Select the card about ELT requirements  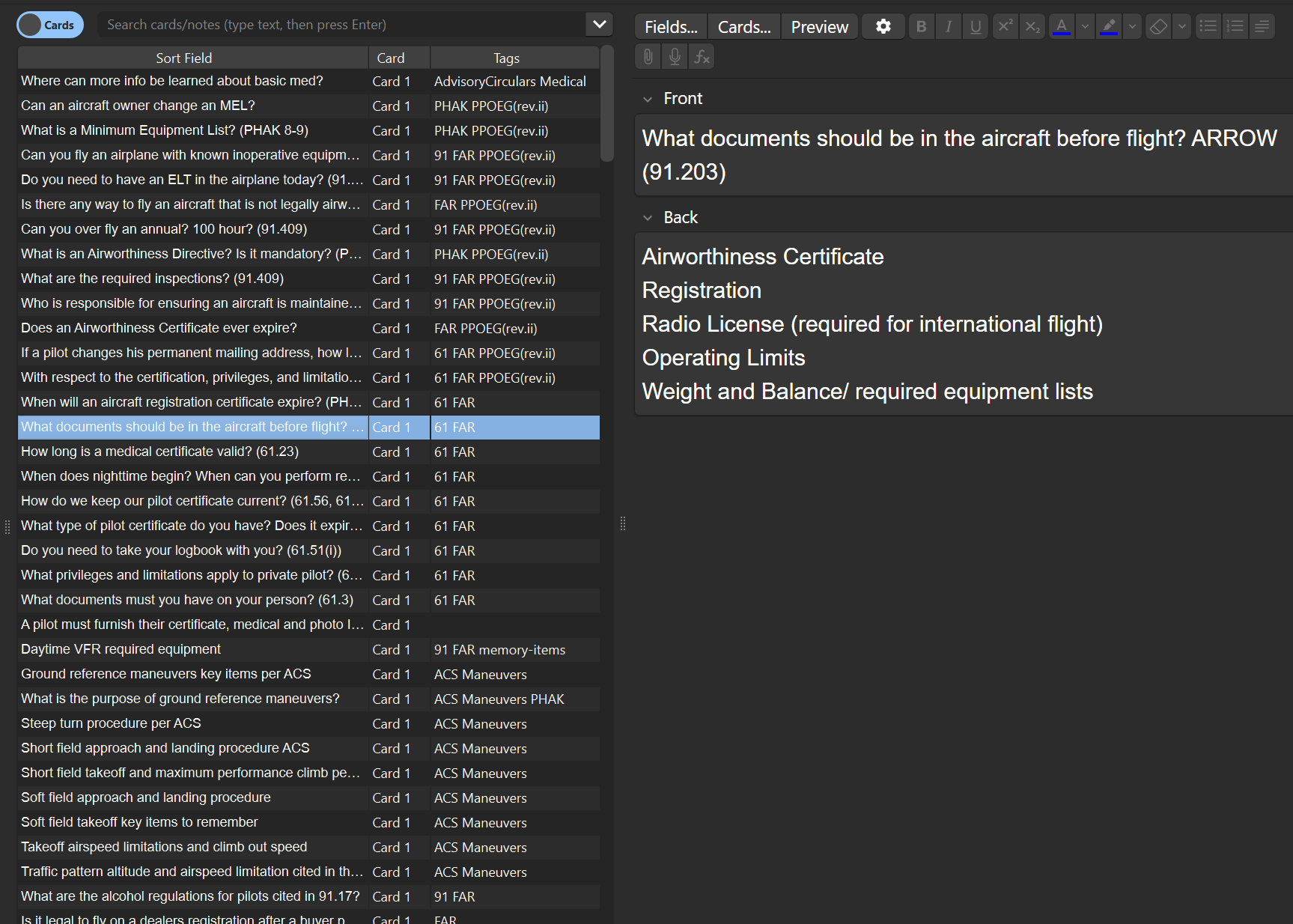(191, 180)
